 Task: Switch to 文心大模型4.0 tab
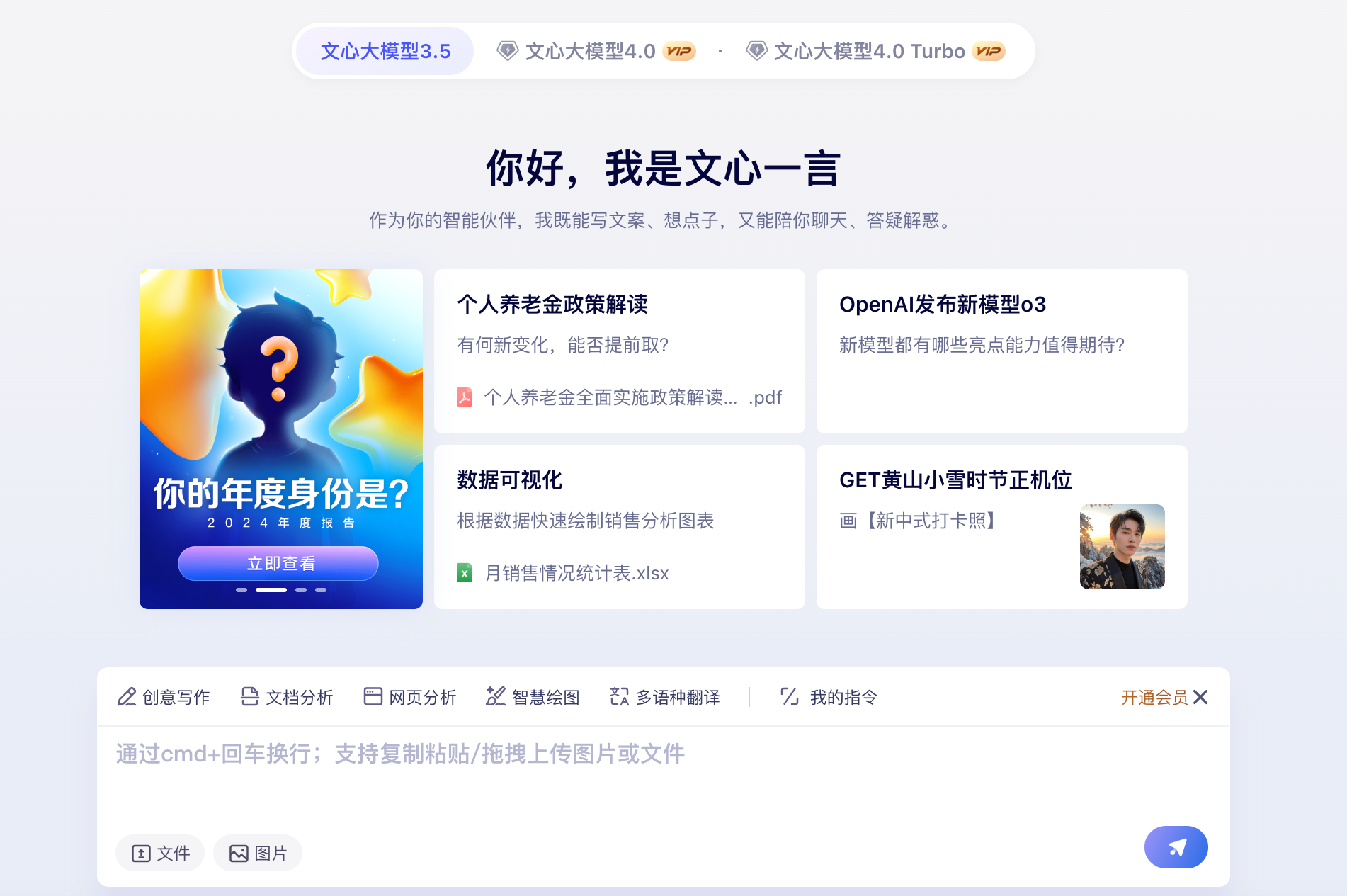coord(596,51)
